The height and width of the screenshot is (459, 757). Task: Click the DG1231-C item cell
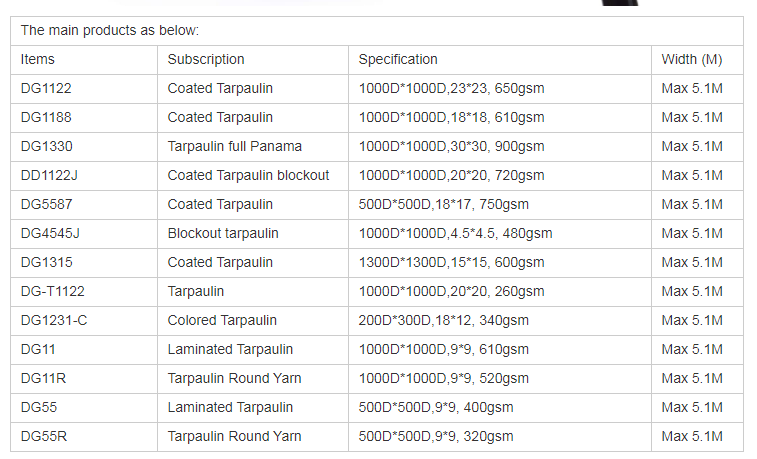pos(53,320)
